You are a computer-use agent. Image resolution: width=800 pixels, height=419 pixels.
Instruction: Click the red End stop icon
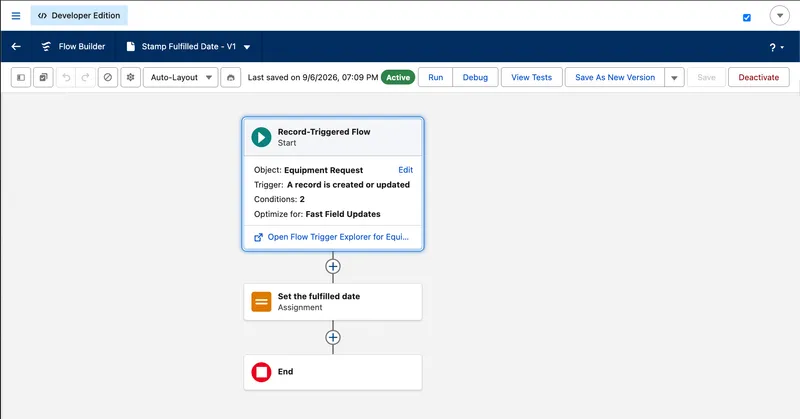261,372
